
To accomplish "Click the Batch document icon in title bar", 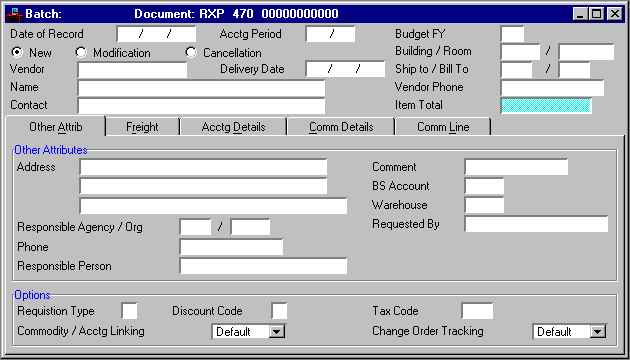I will [x=14, y=14].
